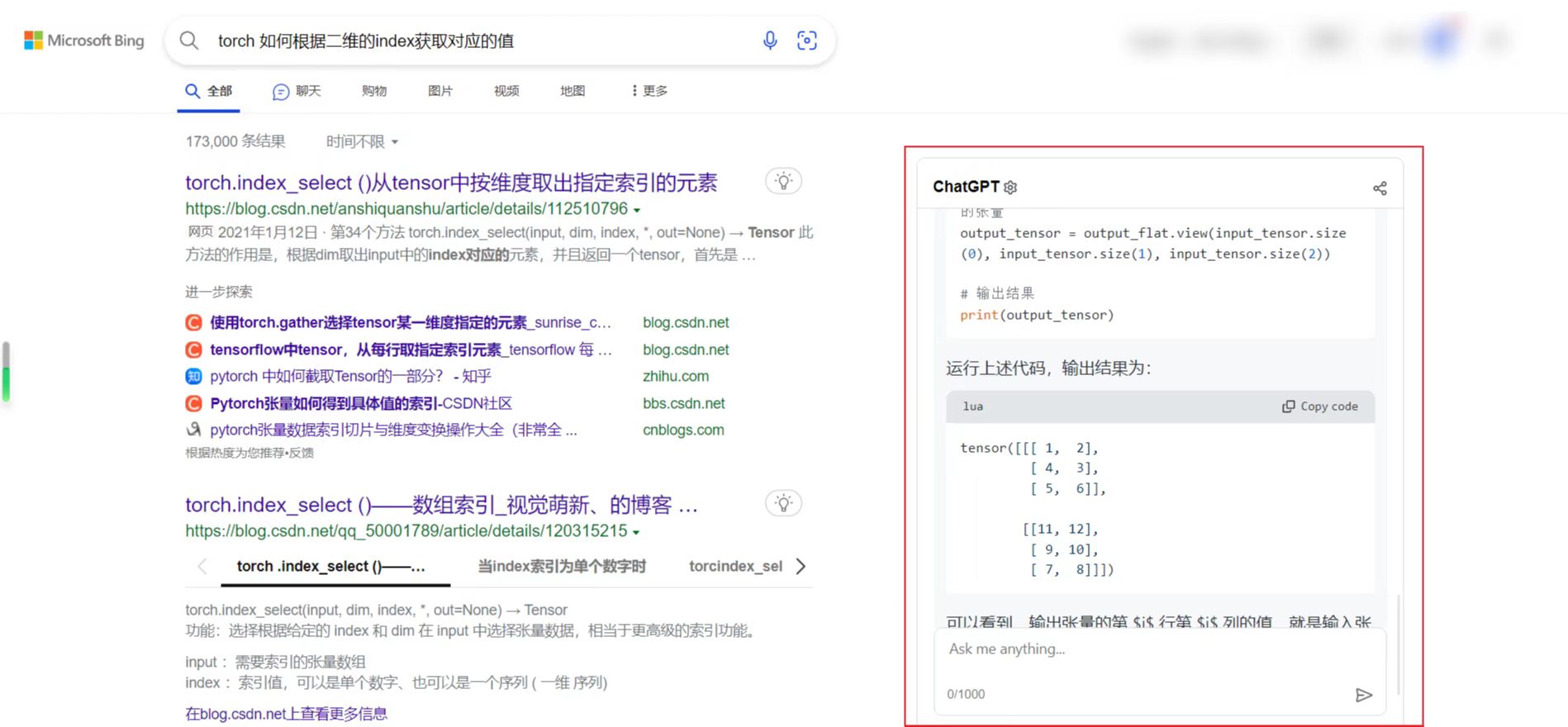Open Pytorch张量如何得到具体值的索引 link
The width and height of the screenshot is (1568, 727).
click(361, 403)
